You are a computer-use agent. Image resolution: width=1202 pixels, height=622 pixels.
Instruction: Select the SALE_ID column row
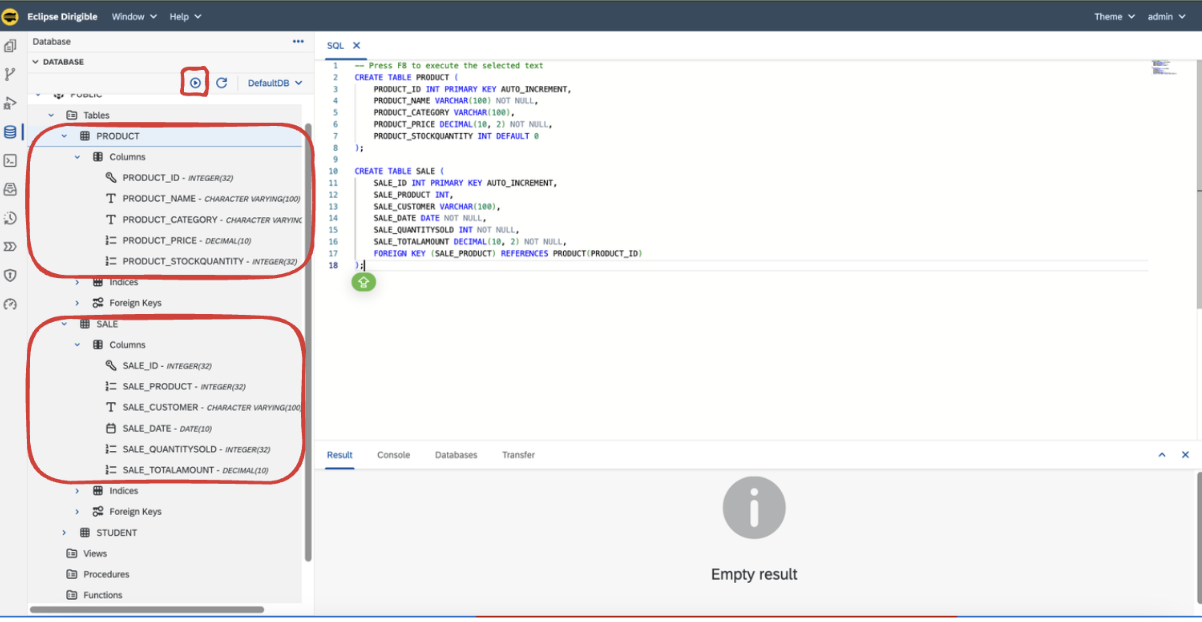pos(165,366)
